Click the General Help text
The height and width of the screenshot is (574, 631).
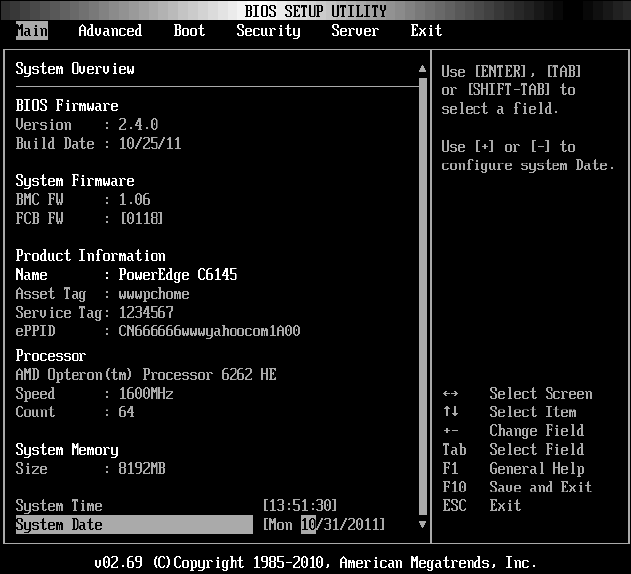click(537, 469)
